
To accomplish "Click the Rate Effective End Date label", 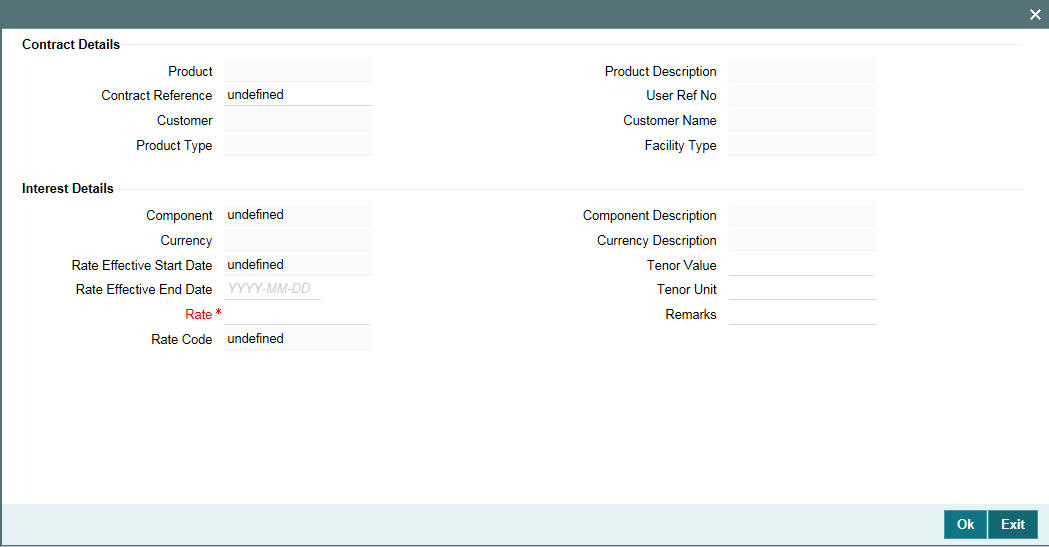I will (x=144, y=290).
